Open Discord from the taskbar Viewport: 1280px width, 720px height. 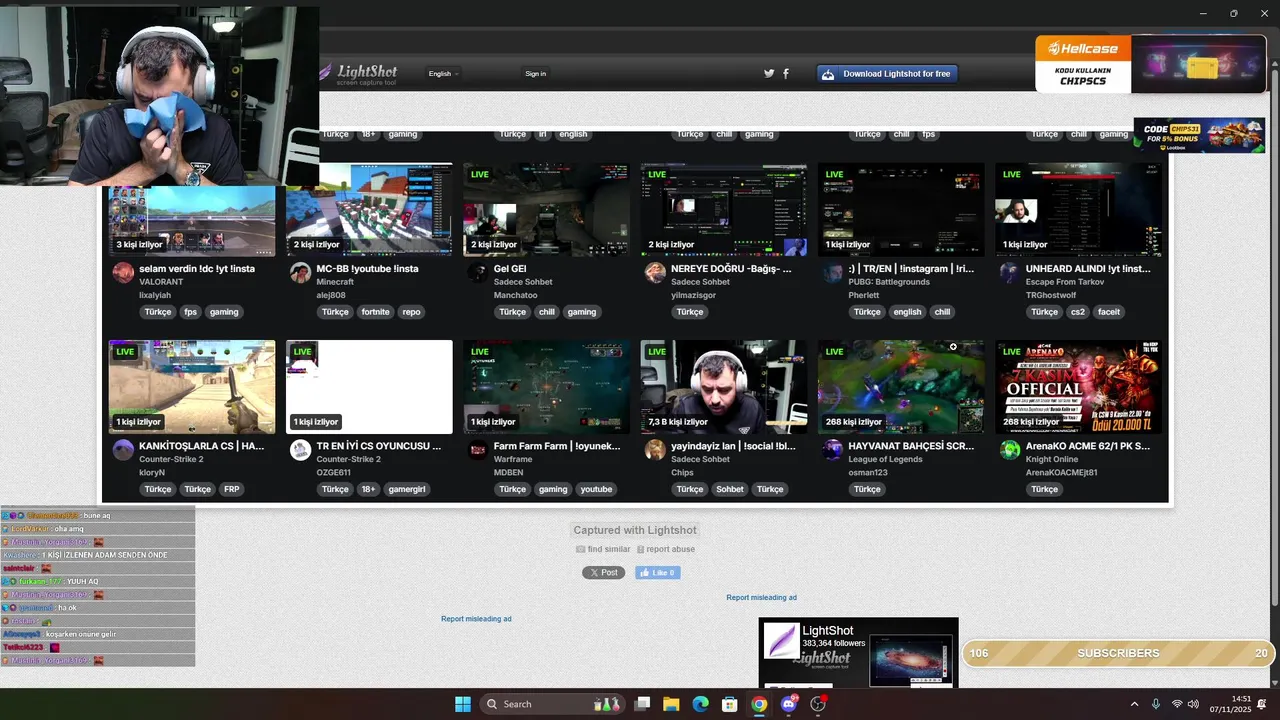pos(789,704)
